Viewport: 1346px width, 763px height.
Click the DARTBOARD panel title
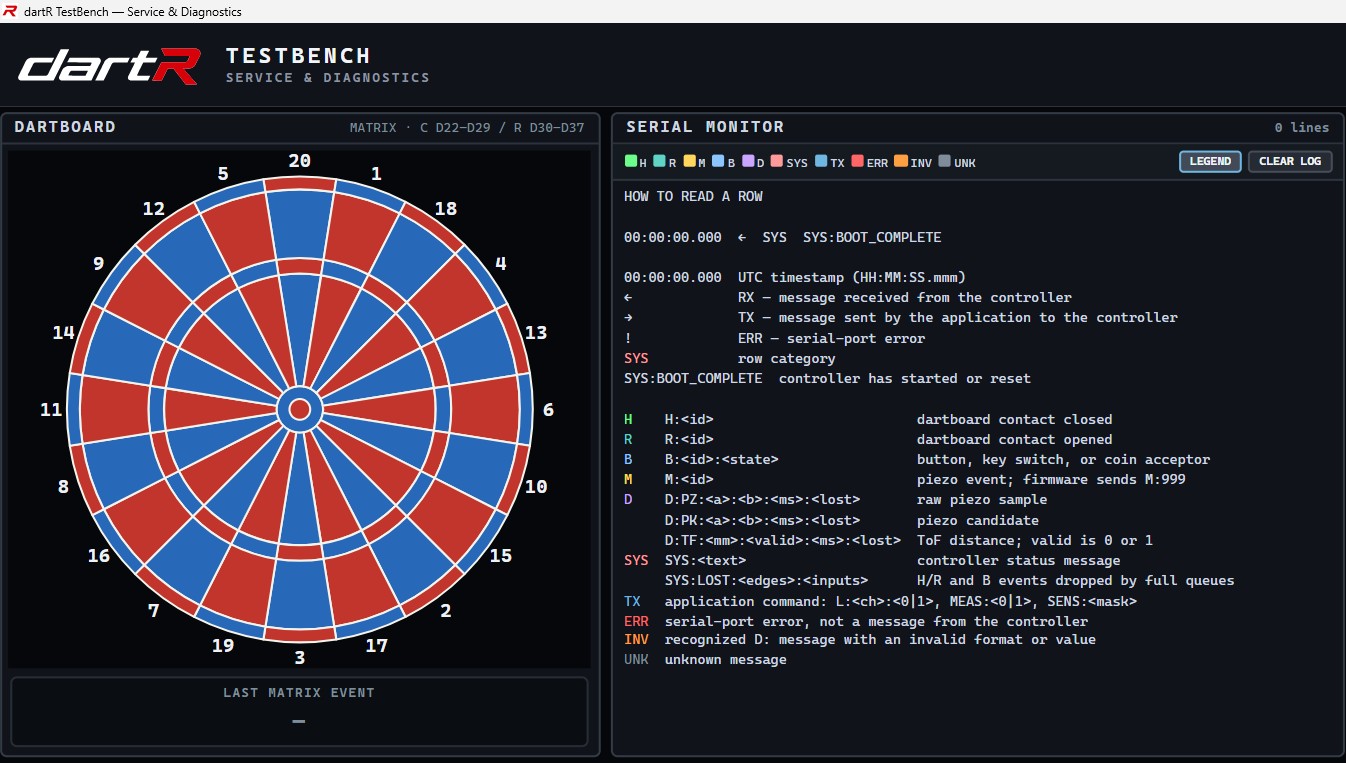point(65,127)
